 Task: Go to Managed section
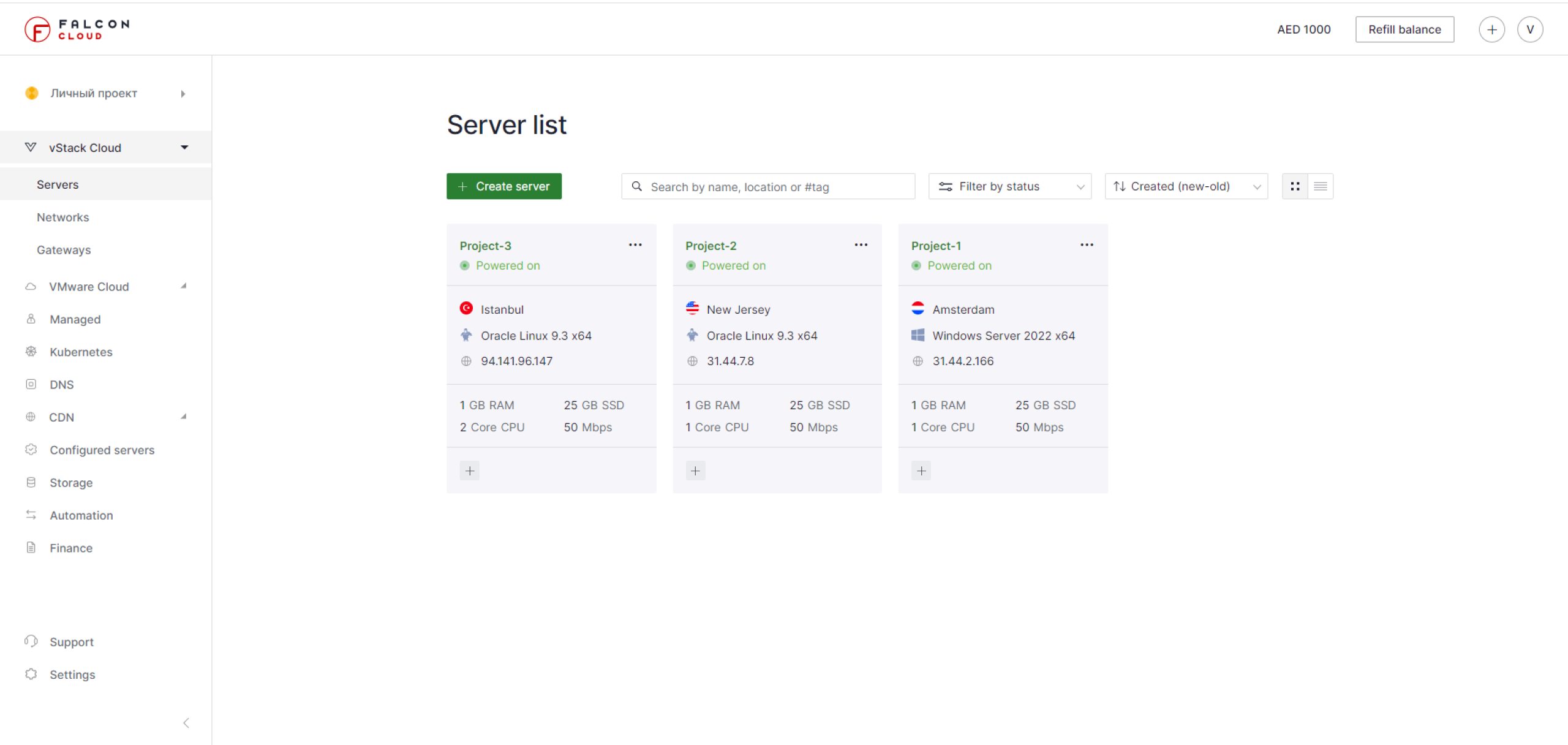pos(75,319)
